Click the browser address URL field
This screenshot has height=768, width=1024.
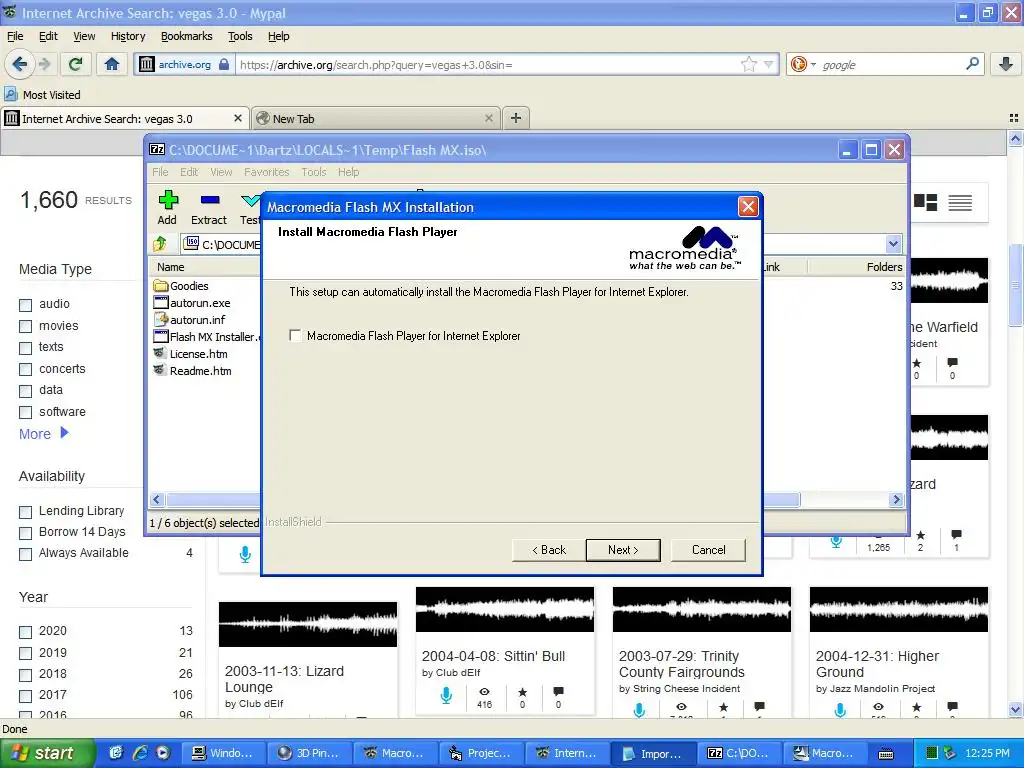[x=487, y=65]
